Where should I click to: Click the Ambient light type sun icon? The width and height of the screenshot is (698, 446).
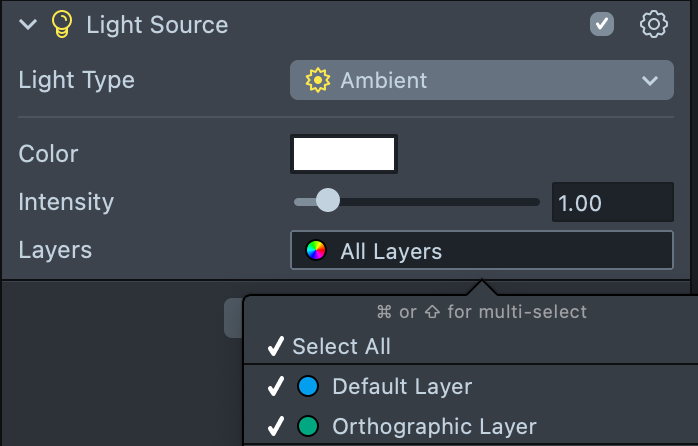click(318, 80)
